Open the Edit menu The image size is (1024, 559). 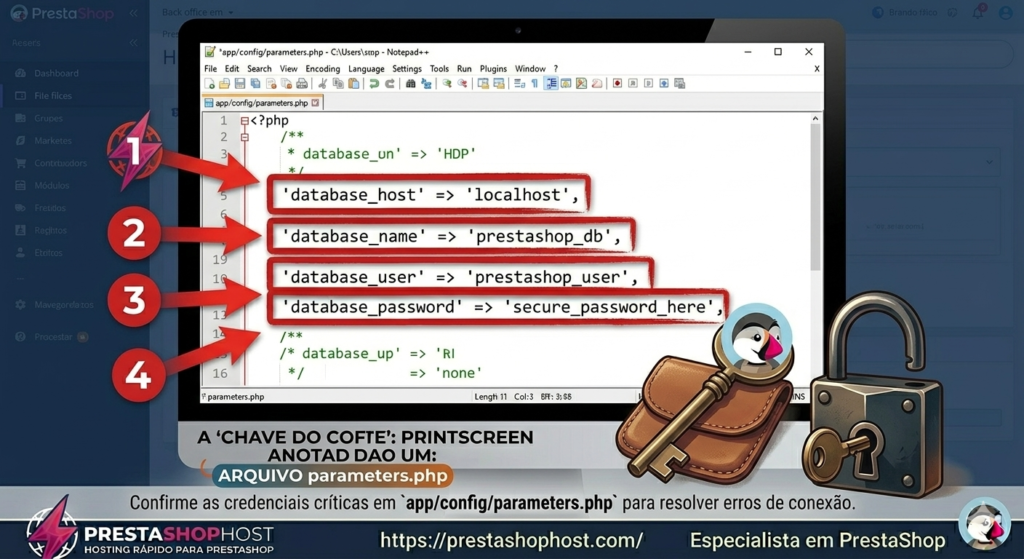(232, 69)
